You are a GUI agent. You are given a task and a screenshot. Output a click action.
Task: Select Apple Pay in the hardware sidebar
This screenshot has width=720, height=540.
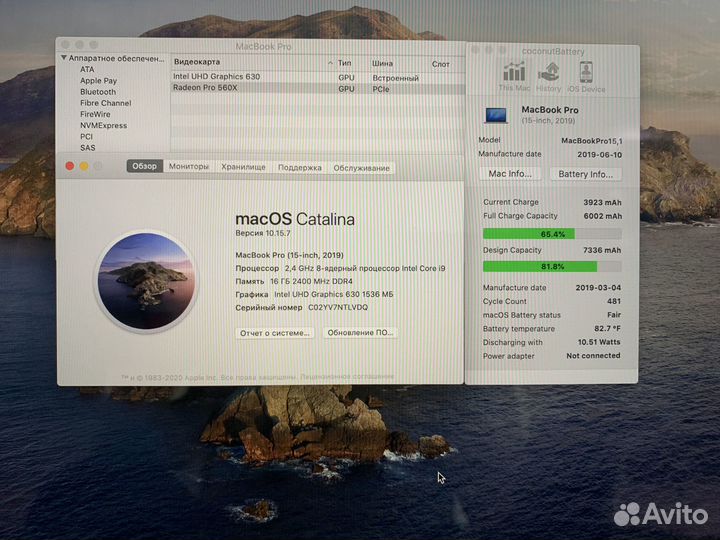tap(98, 81)
